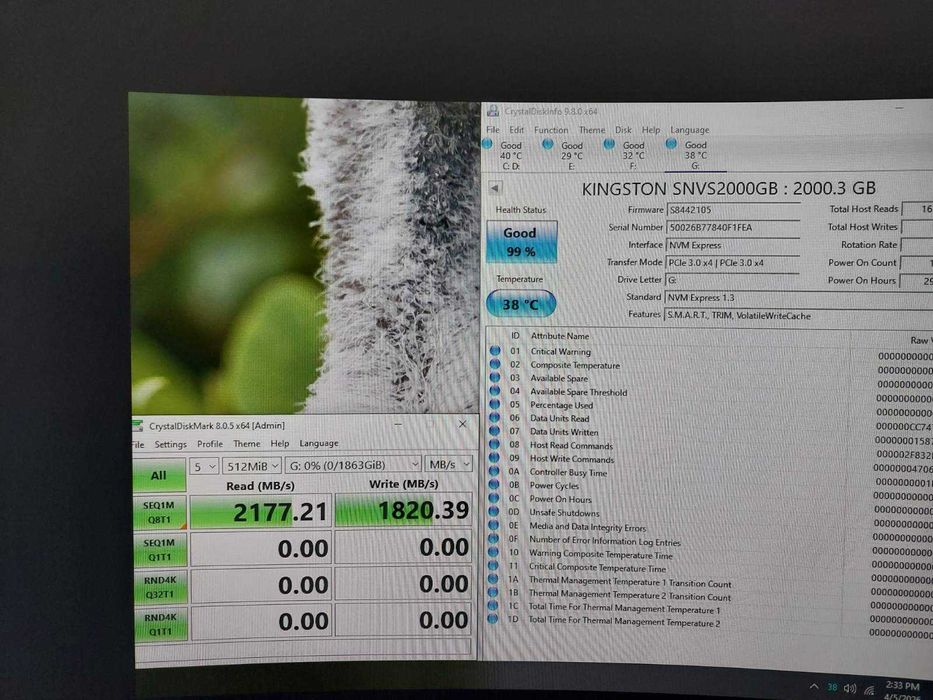Screen dimensions: 933x700
Task: Open Theme menu in CrystalDiskMark
Action: pos(247,443)
